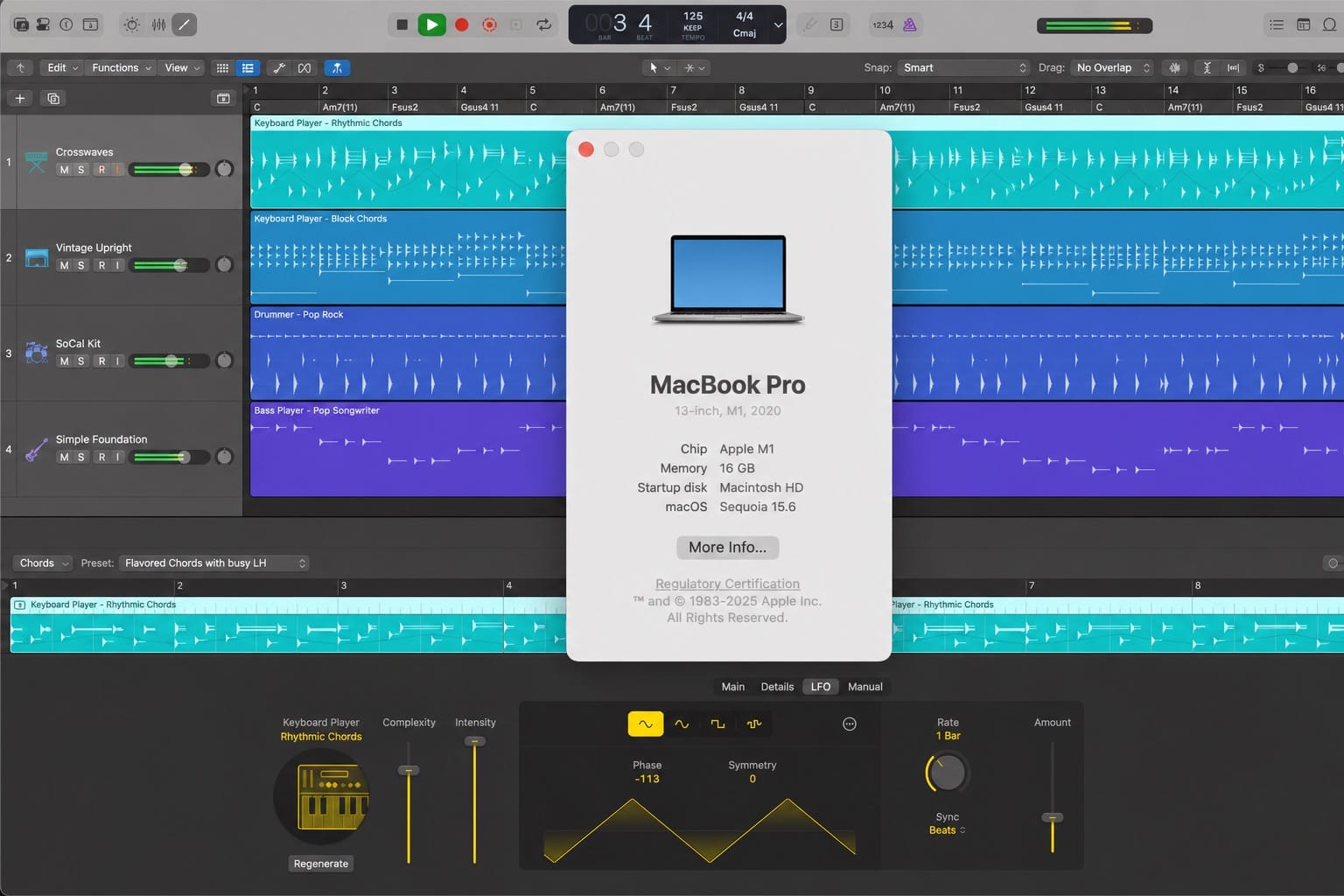Viewport: 1344px width, 896px height.
Task: Click the capture recording button
Action: click(x=489, y=24)
